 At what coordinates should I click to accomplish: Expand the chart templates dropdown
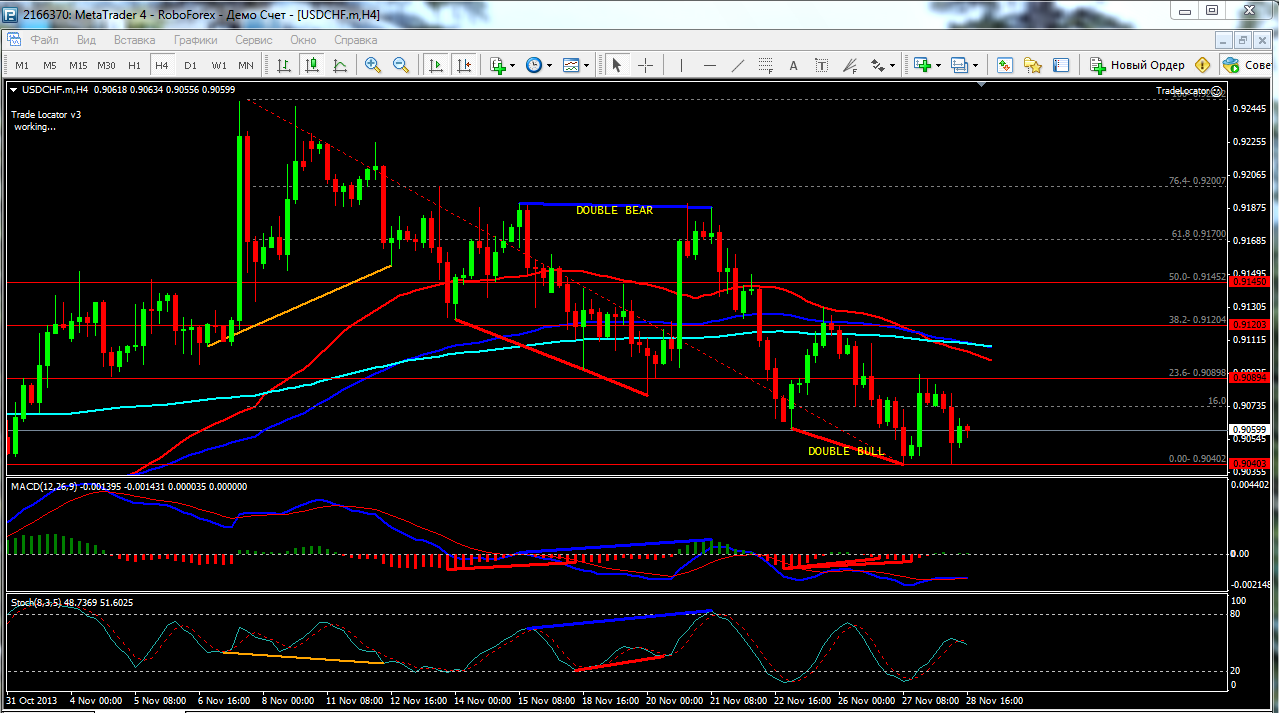586,65
